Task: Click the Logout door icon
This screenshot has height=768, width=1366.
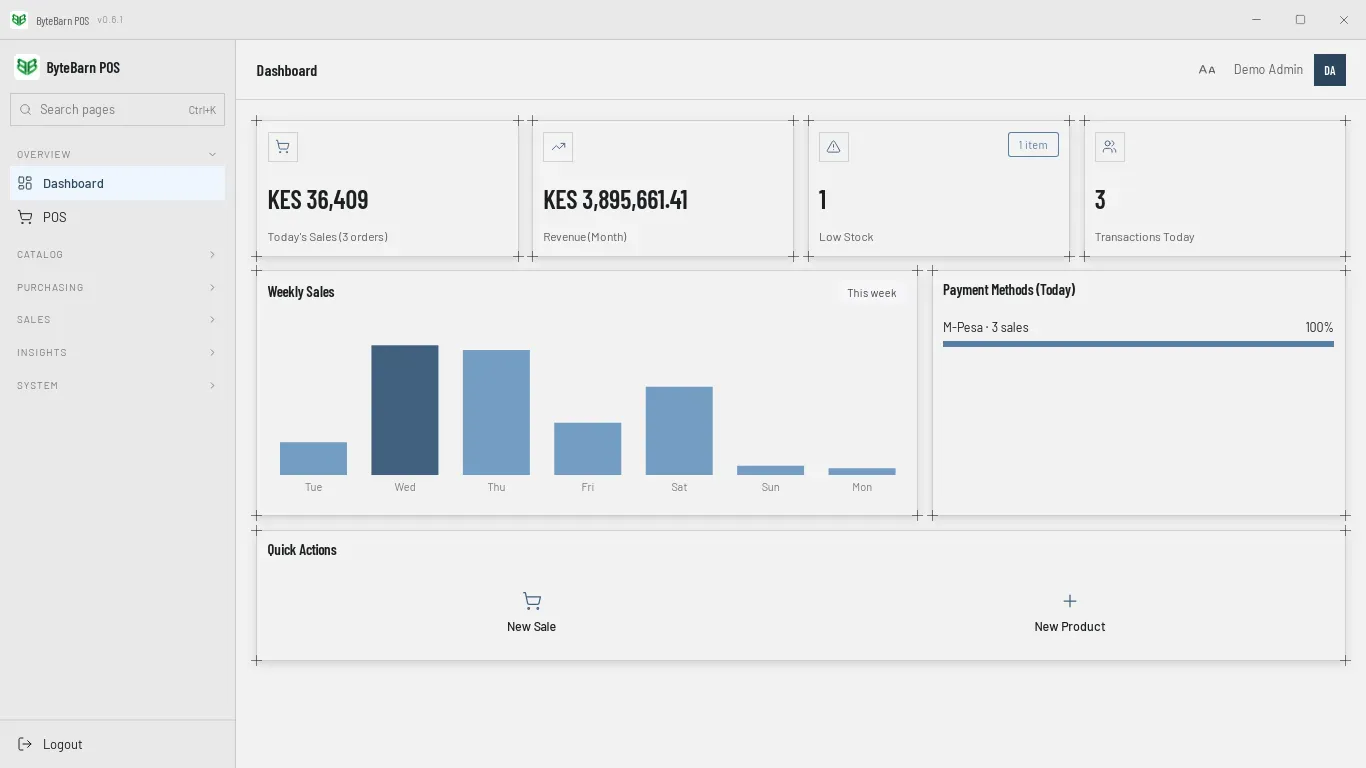Action: pos(25,744)
